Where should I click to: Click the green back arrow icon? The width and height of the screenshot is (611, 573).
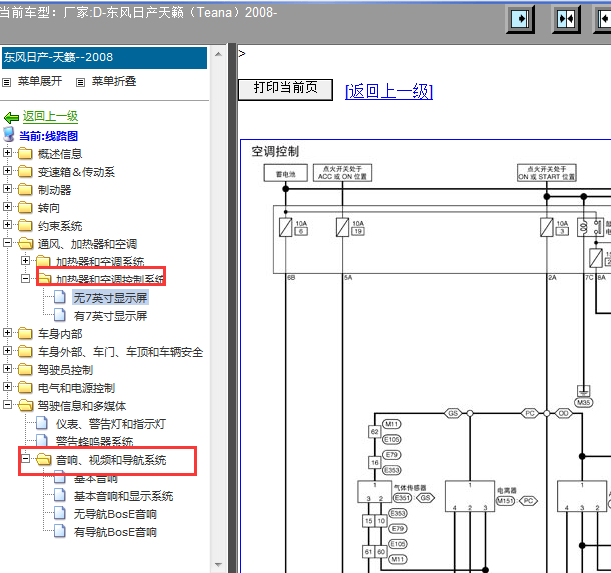pyautogui.click(x=11, y=117)
